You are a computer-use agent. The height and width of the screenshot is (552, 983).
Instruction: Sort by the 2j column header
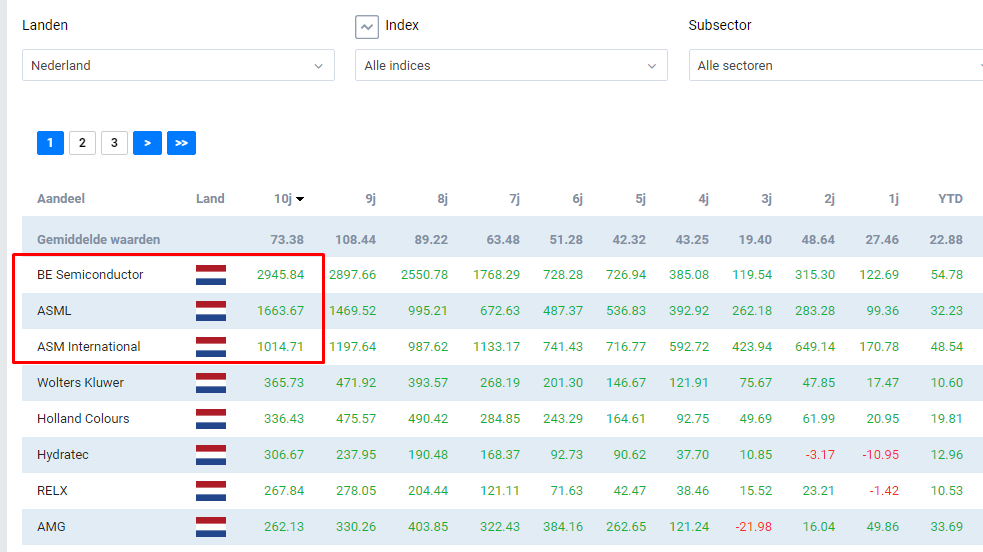[x=829, y=199]
